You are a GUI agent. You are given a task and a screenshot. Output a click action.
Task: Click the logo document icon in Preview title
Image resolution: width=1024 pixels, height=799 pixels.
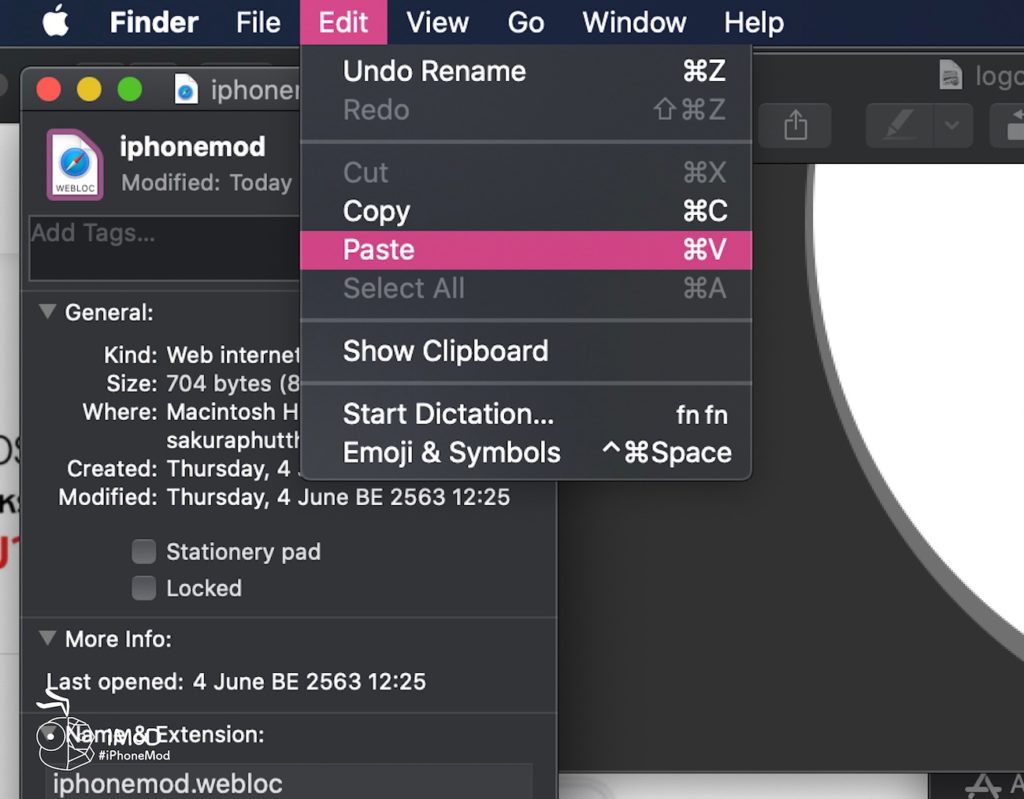point(951,76)
